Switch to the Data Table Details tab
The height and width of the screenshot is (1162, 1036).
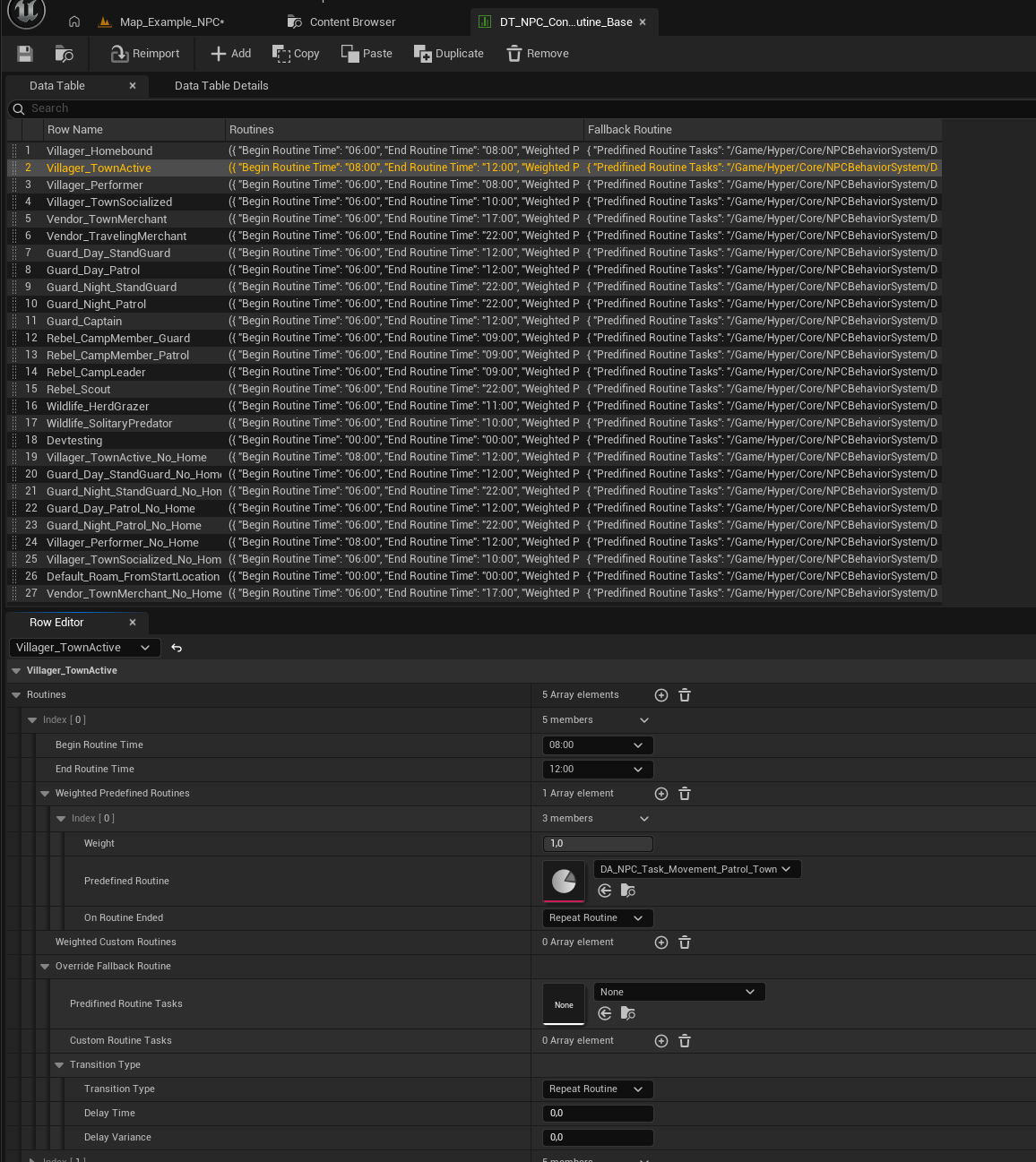221,86
